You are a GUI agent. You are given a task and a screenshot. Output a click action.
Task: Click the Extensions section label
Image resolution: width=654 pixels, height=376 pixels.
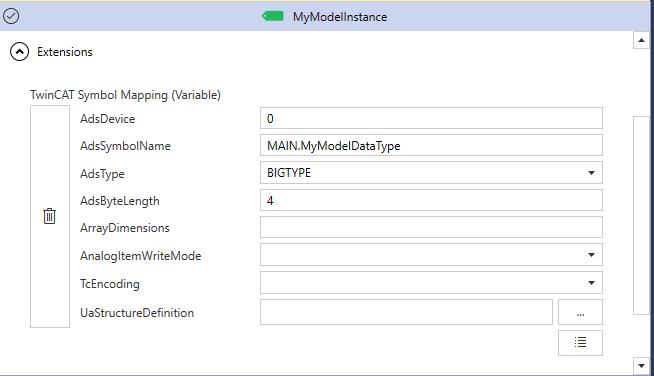click(x=65, y=52)
